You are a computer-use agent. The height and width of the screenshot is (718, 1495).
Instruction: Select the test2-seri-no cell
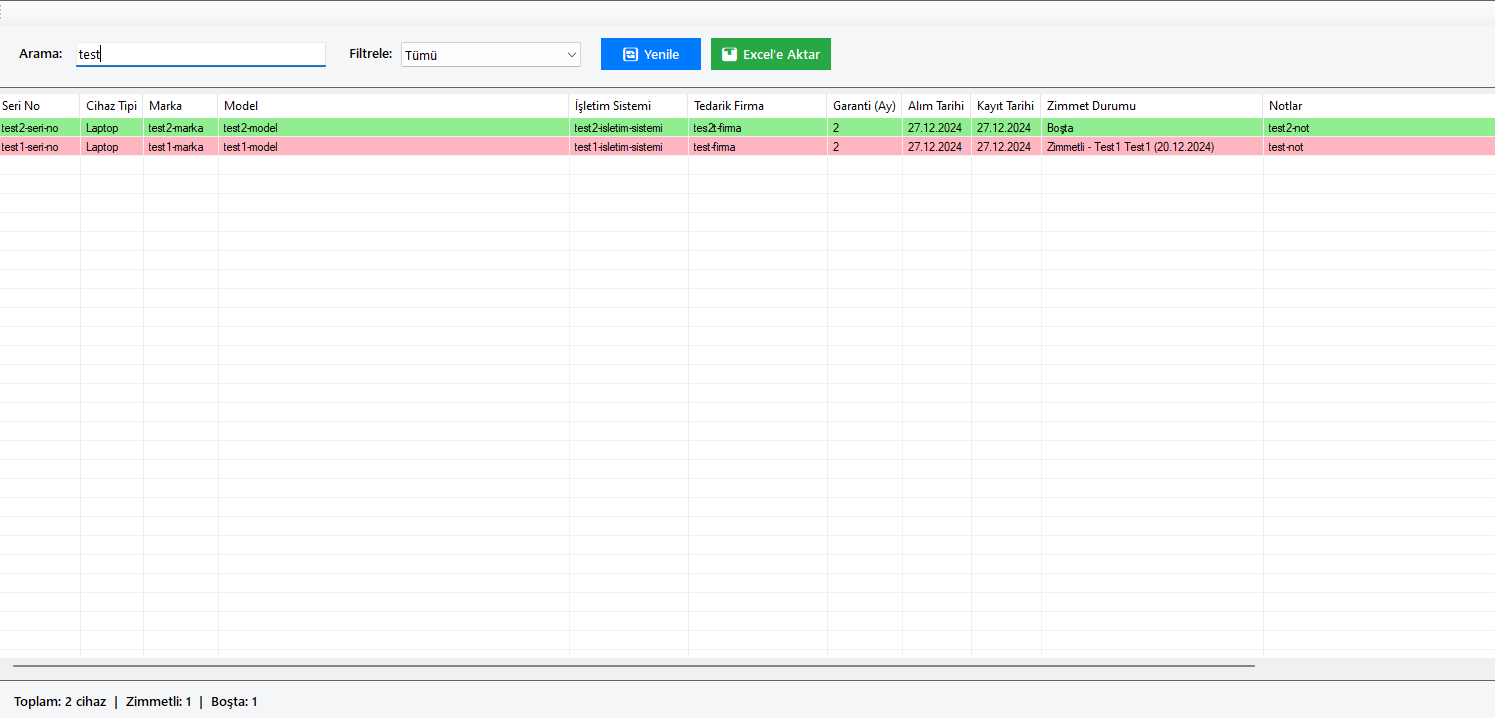pos(40,128)
